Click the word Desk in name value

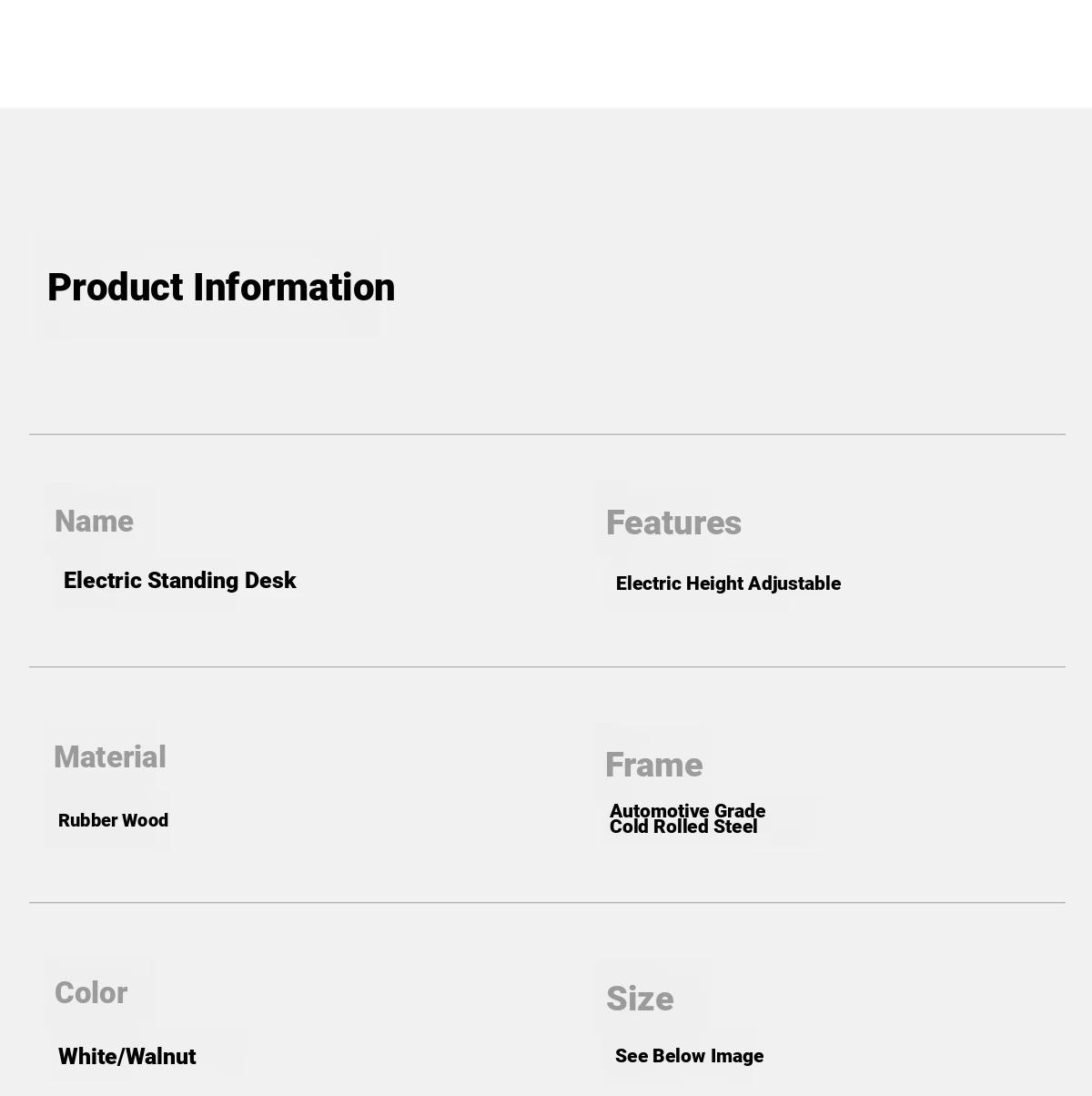[x=270, y=581]
